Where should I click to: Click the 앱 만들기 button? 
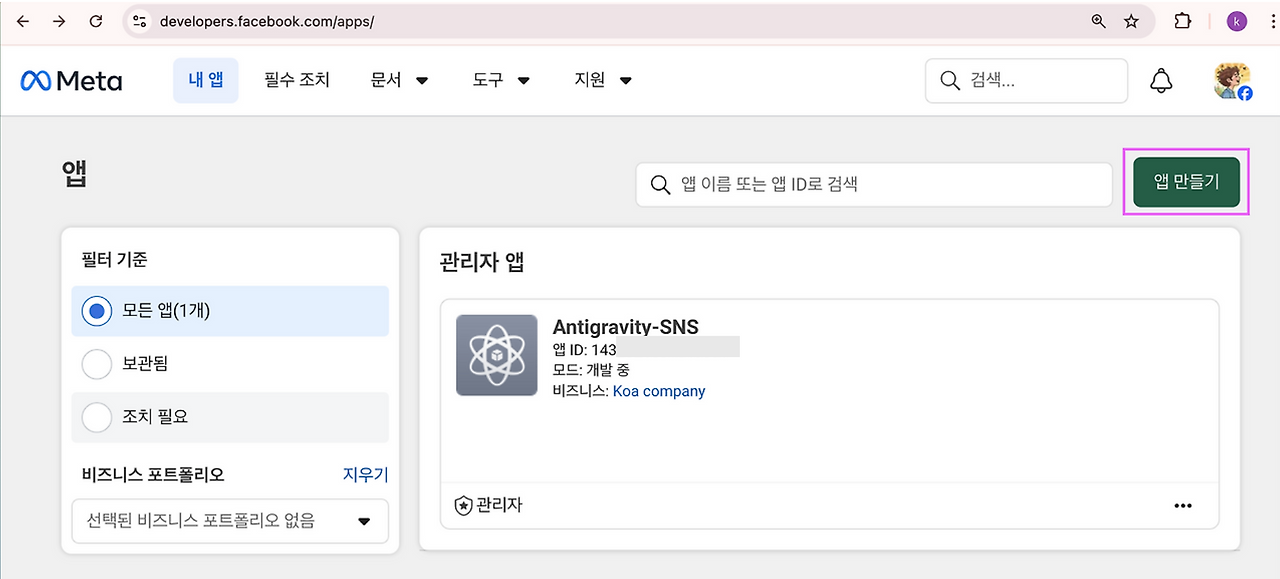1187,182
